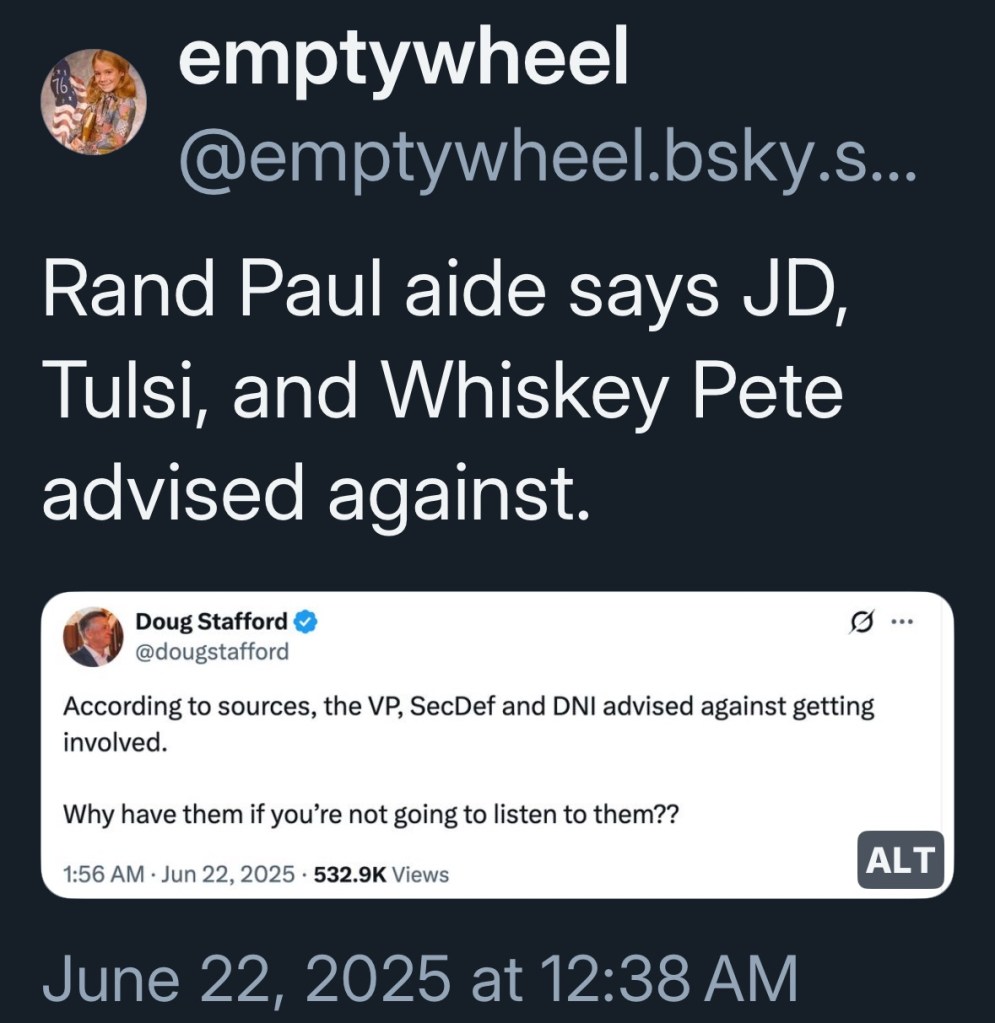The width and height of the screenshot is (995, 1023).
Task: Click the 'Rand Paul aide says JD' line
Action: click(x=445, y=293)
